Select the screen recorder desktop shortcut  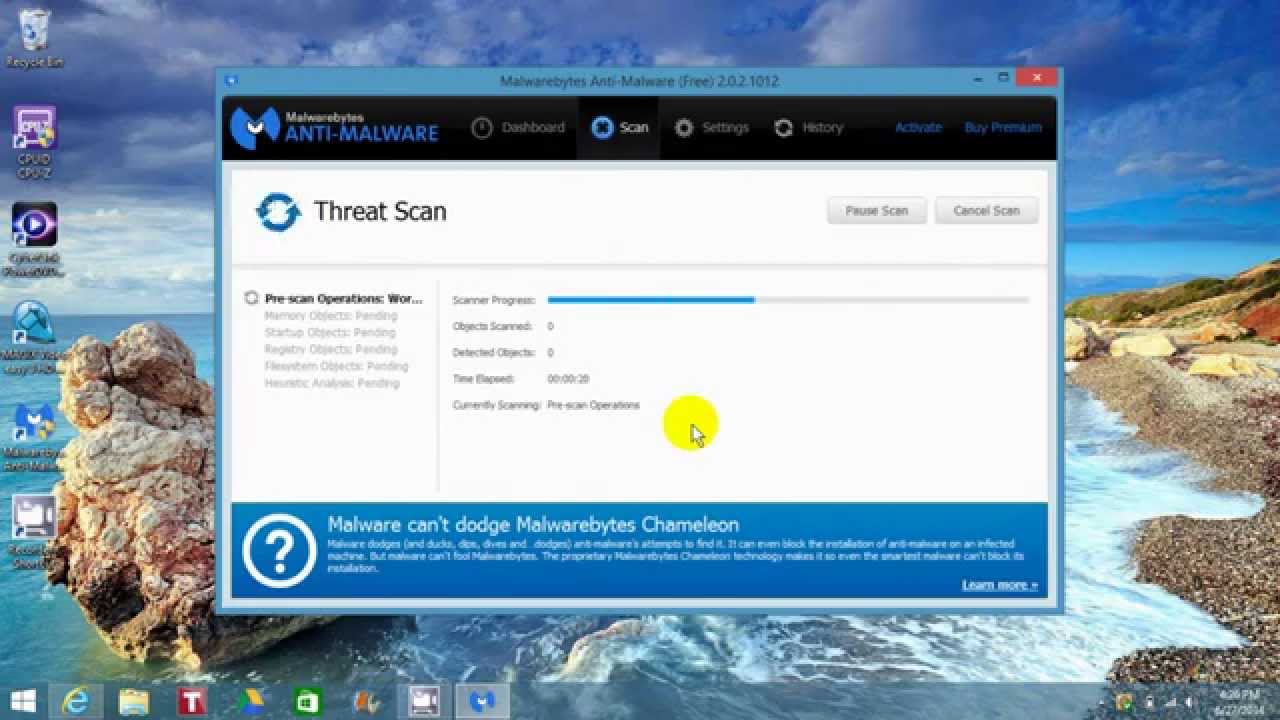pos(34,534)
